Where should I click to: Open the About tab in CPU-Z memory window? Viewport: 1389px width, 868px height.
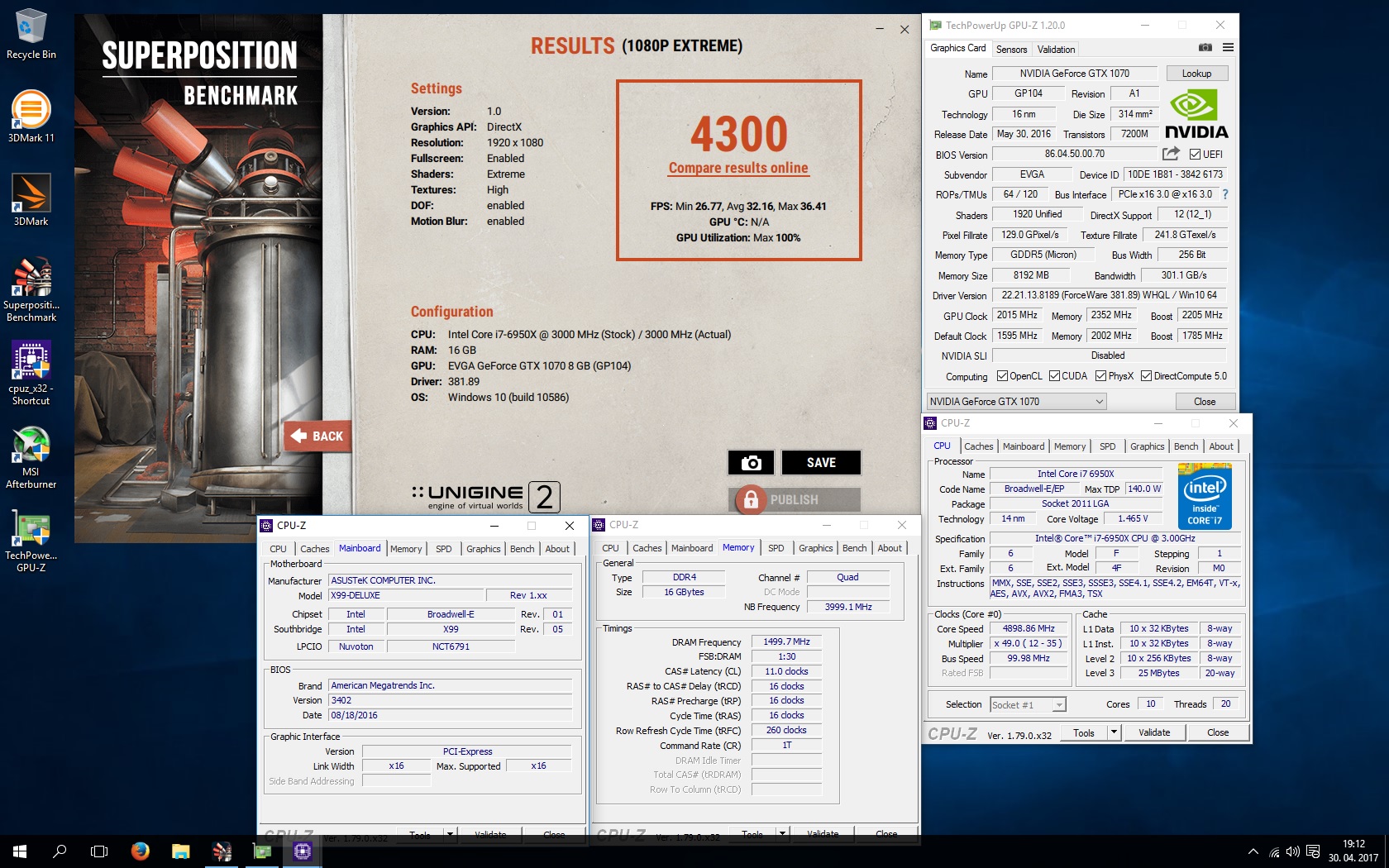(x=890, y=548)
